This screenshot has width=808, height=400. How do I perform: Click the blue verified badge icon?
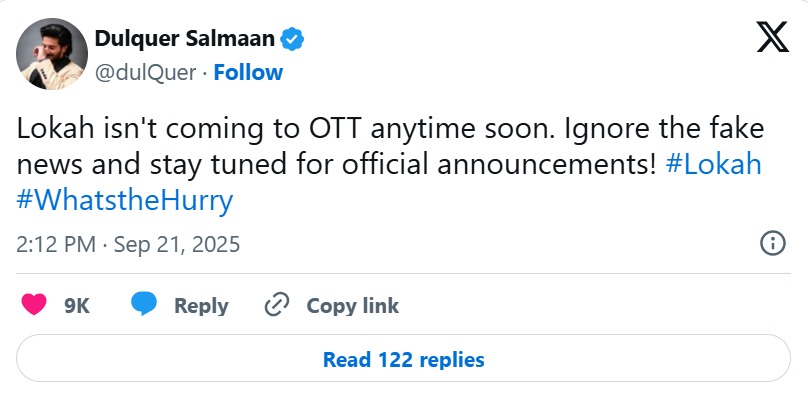pos(292,39)
